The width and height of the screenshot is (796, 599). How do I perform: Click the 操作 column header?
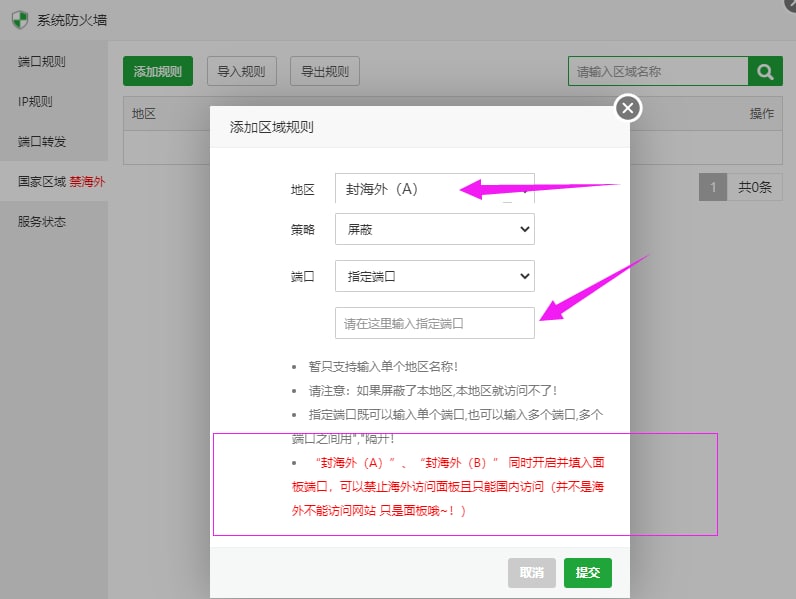761,114
